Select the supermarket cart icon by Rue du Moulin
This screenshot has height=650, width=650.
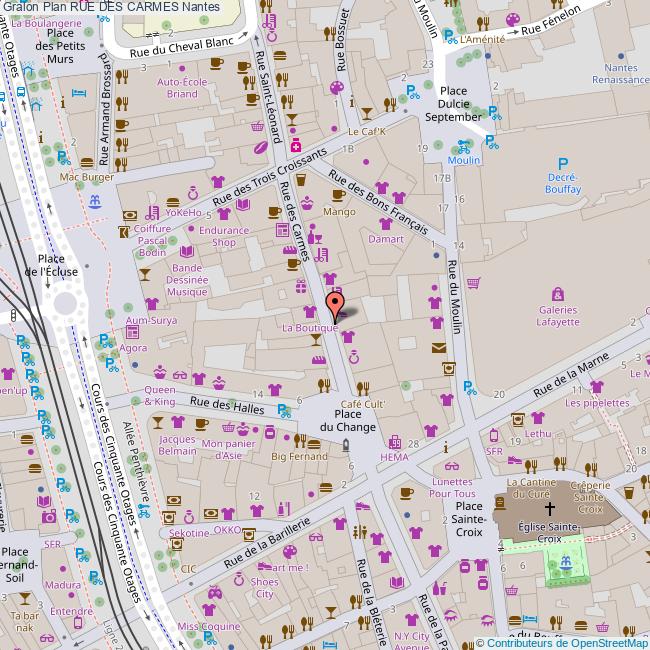(473, 283)
